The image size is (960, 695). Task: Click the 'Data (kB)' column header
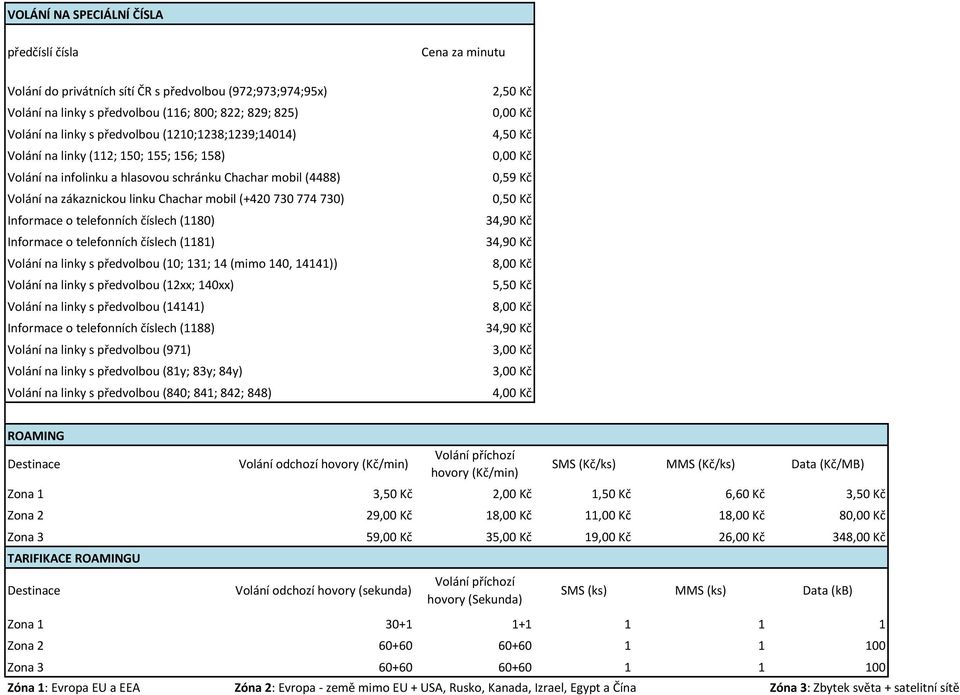827,591
